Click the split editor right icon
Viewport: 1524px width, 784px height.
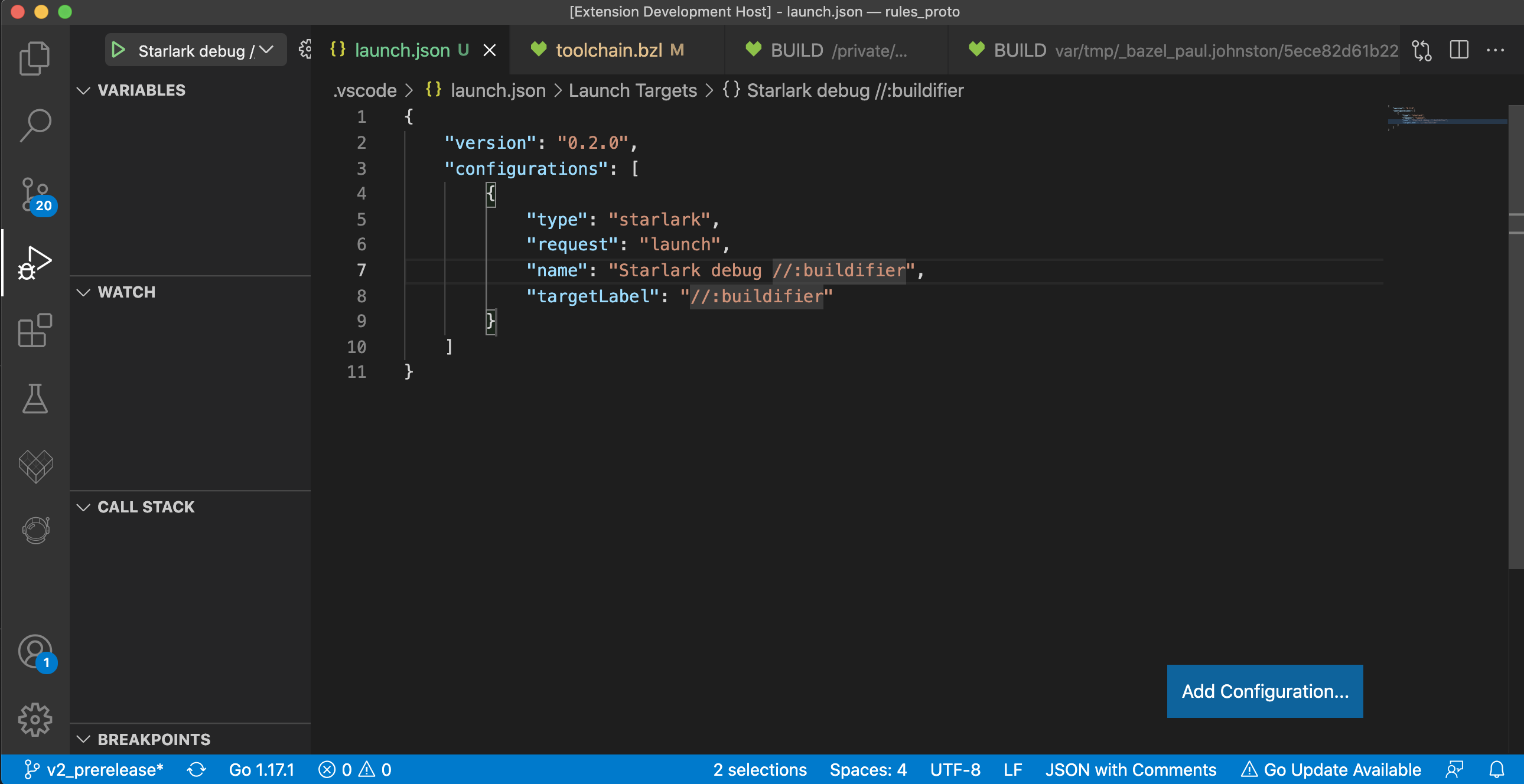1458,50
